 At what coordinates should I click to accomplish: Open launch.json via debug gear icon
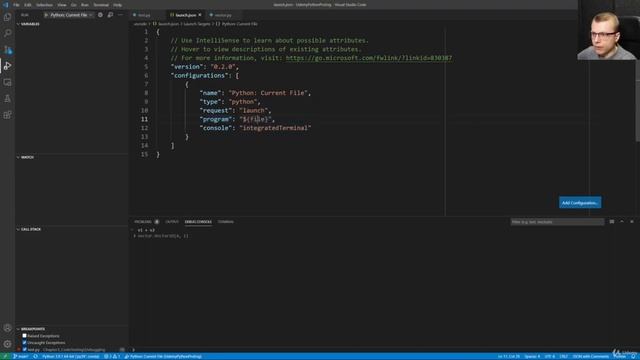[x=100, y=15]
